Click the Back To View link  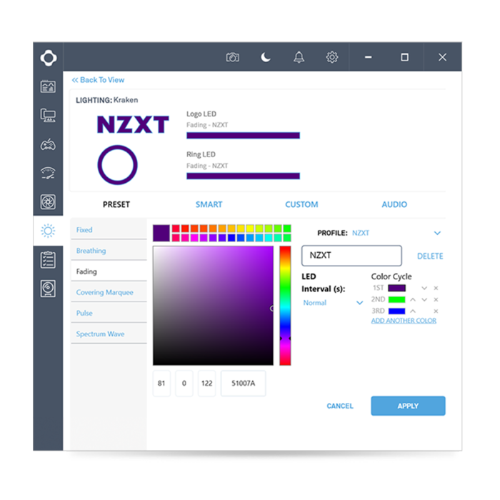click(x=98, y=80)
